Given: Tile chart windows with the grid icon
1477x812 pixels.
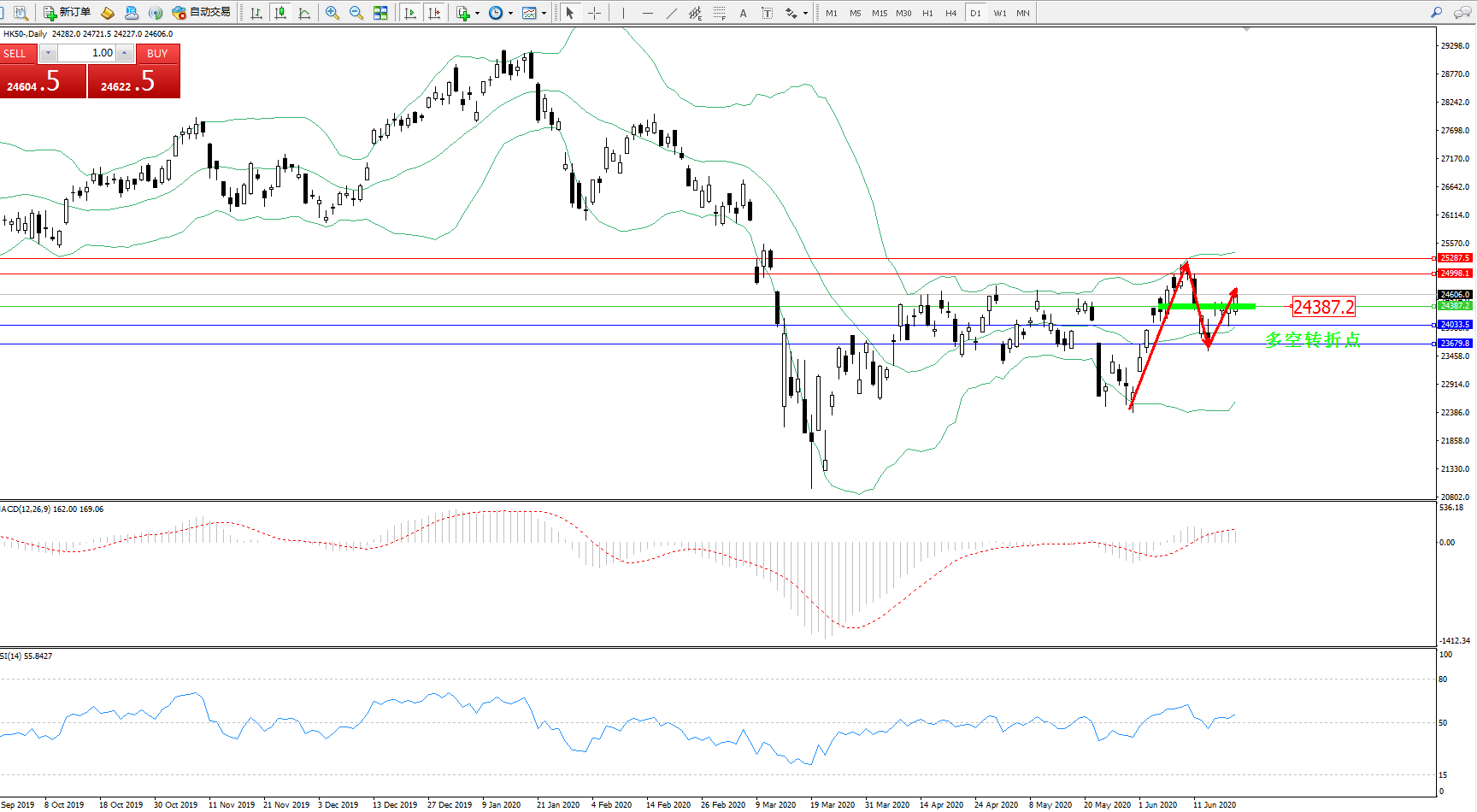Looking at the screenshot, I should pos(380,13).
